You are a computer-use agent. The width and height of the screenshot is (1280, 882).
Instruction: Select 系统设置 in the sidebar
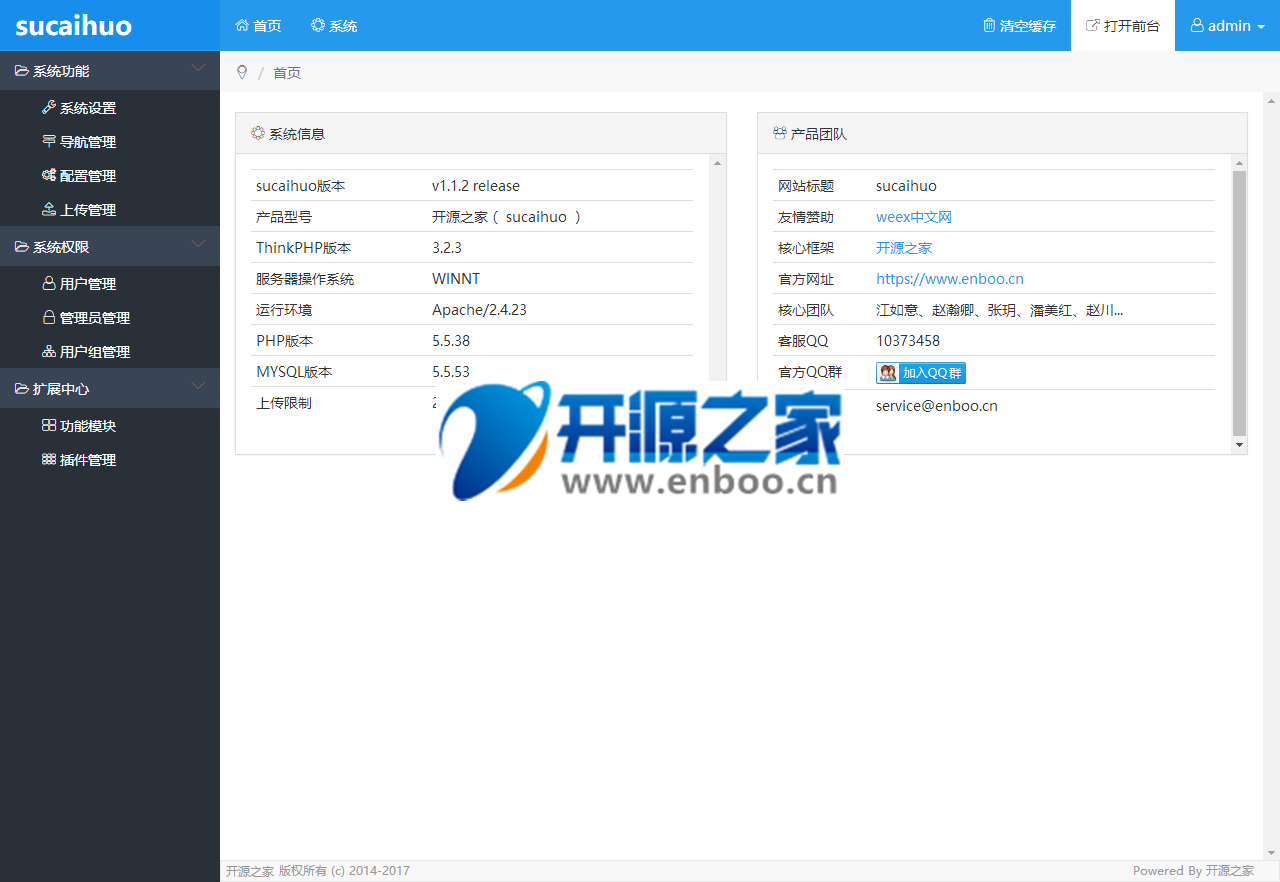(110, 107)
